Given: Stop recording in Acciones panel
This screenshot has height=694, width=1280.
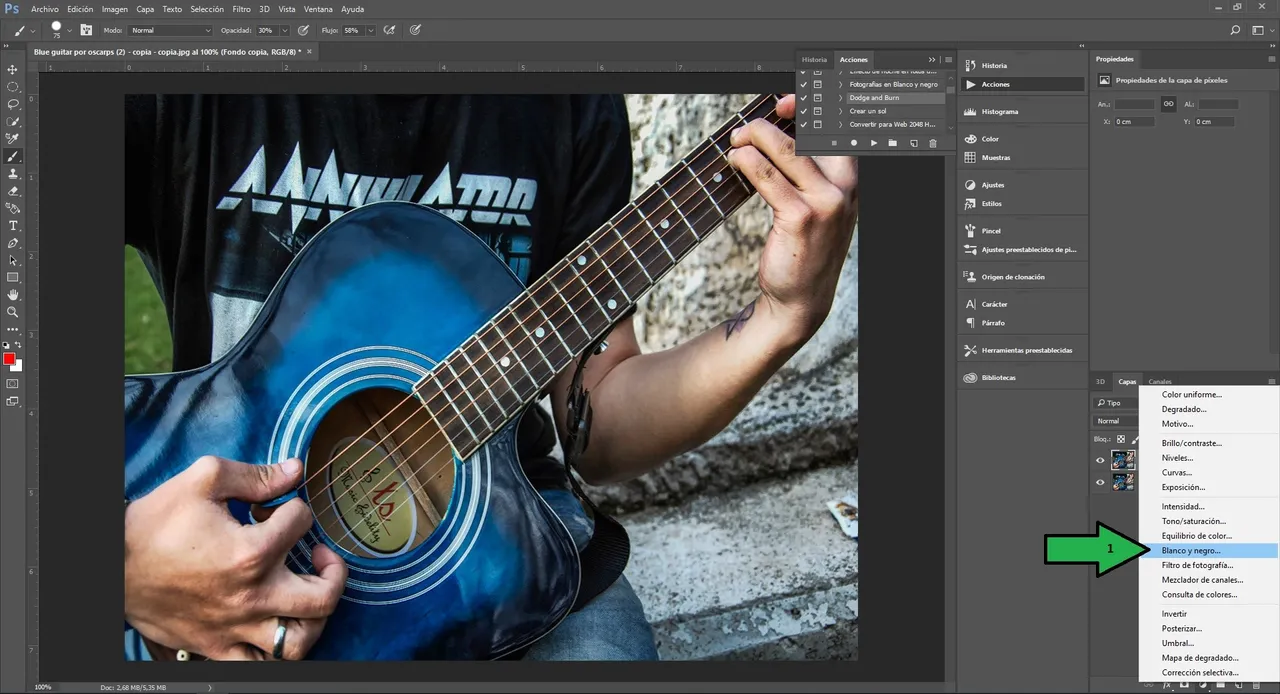Looking at the screenshot, I should tap(834, 143).
